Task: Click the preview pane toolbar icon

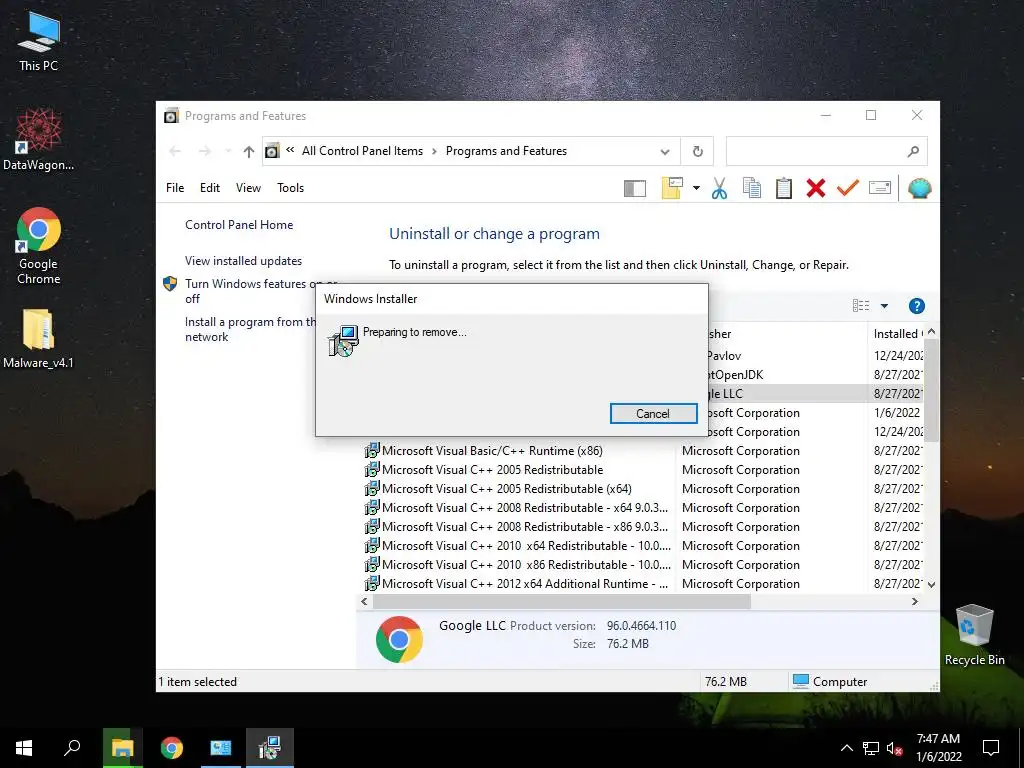Action: 635,189
